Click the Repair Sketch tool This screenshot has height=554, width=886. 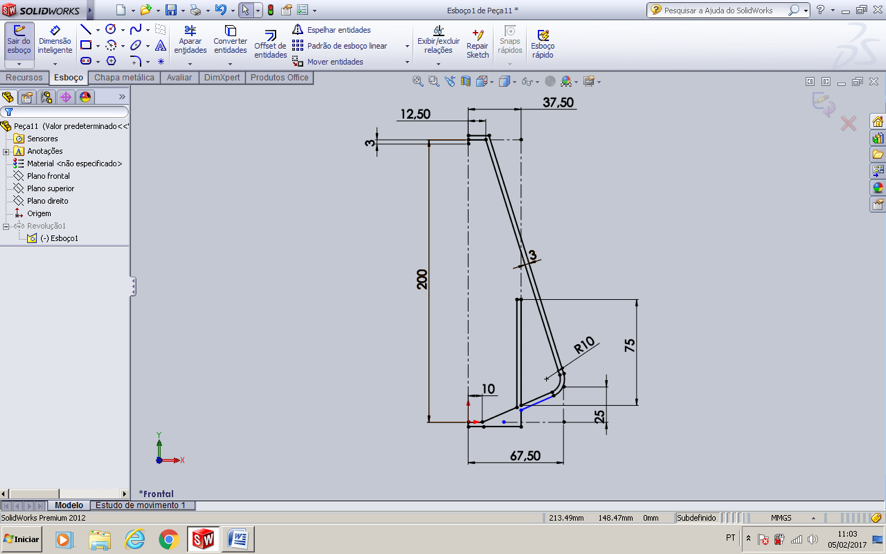coord(477,44)
